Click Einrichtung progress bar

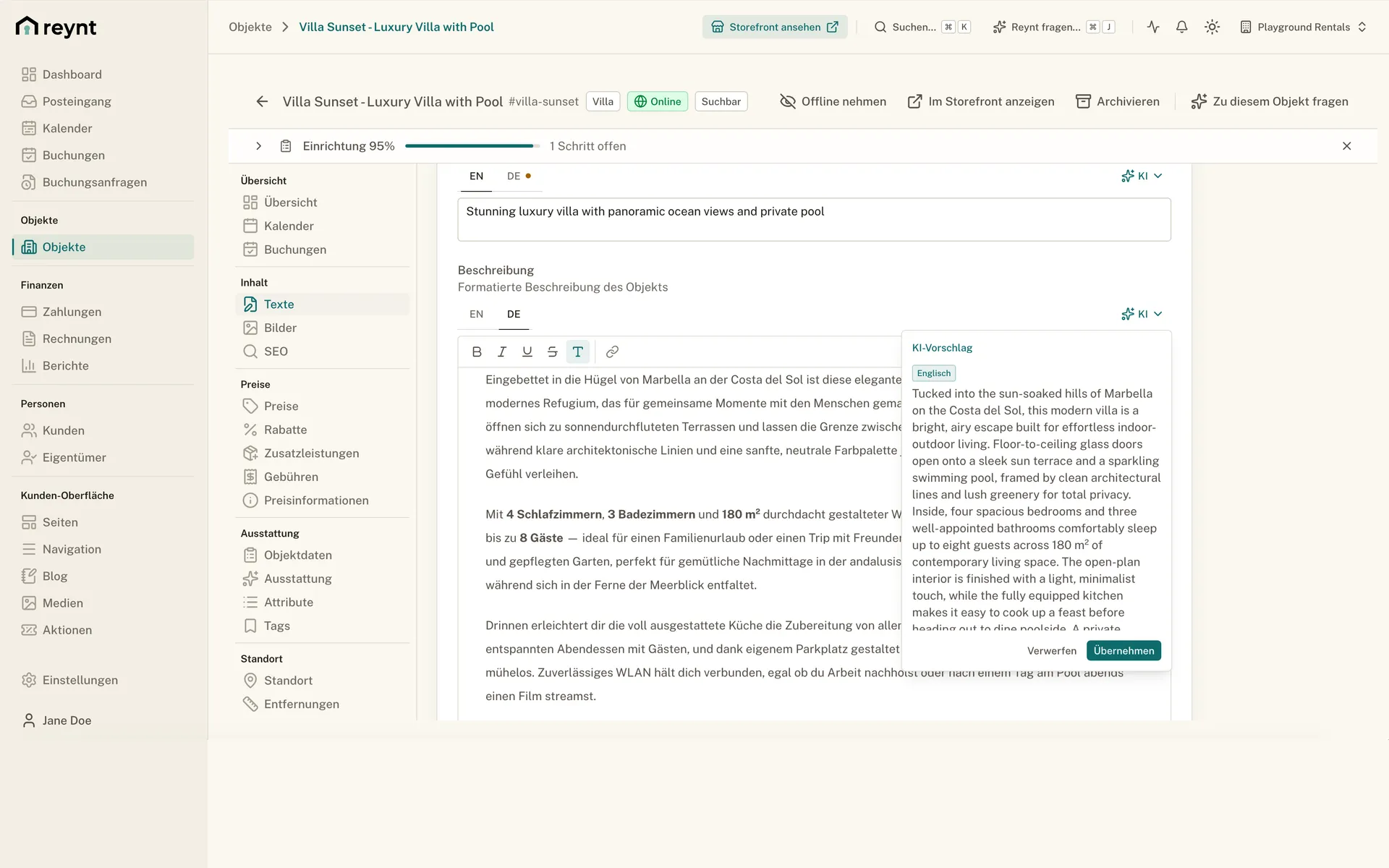click(x=472, y=146)
